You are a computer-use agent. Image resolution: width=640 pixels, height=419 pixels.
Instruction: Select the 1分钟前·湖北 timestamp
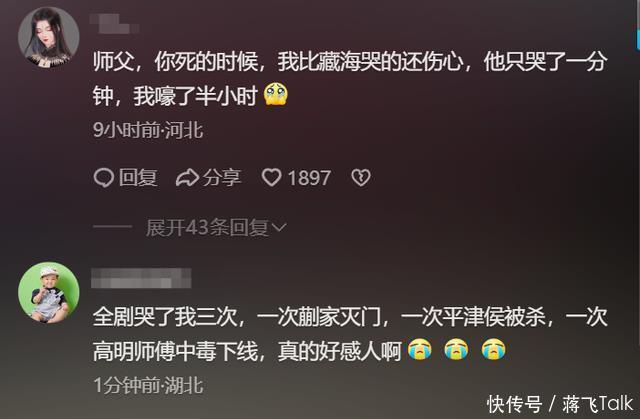click(148, 386)
